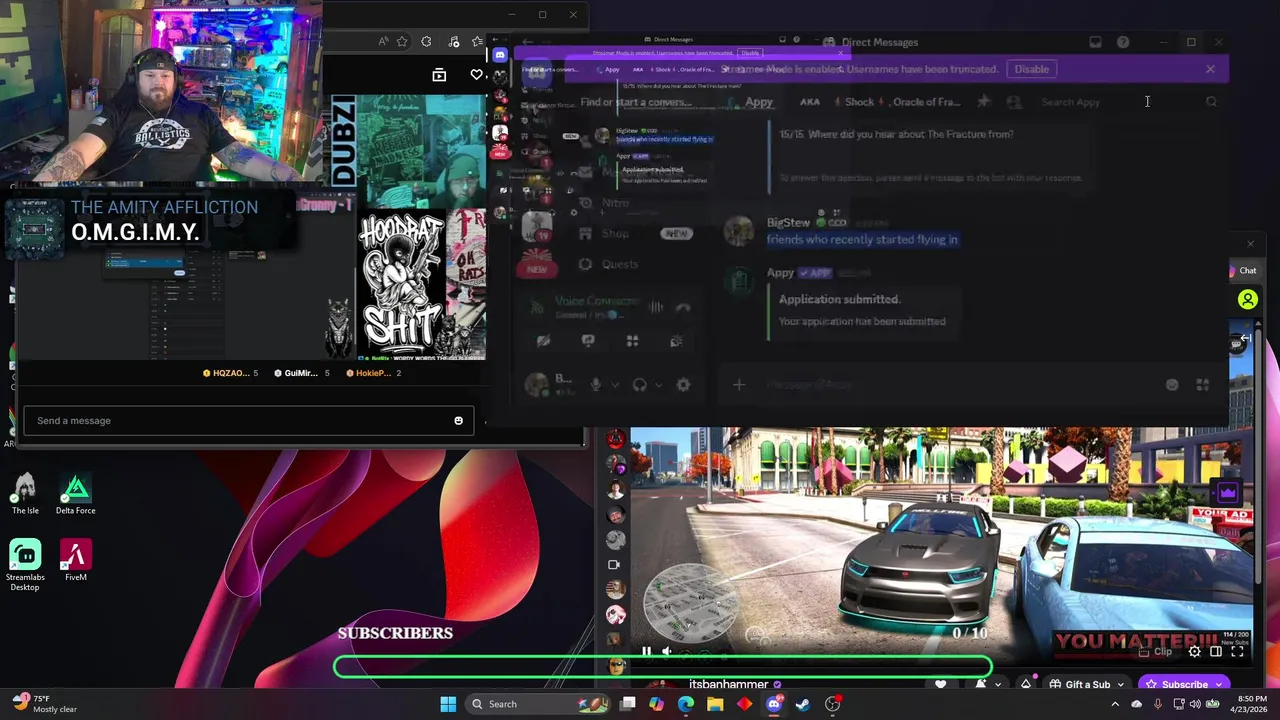Show user profile icon in Appy chat
1280x720 pixels.
point(1013,101)
